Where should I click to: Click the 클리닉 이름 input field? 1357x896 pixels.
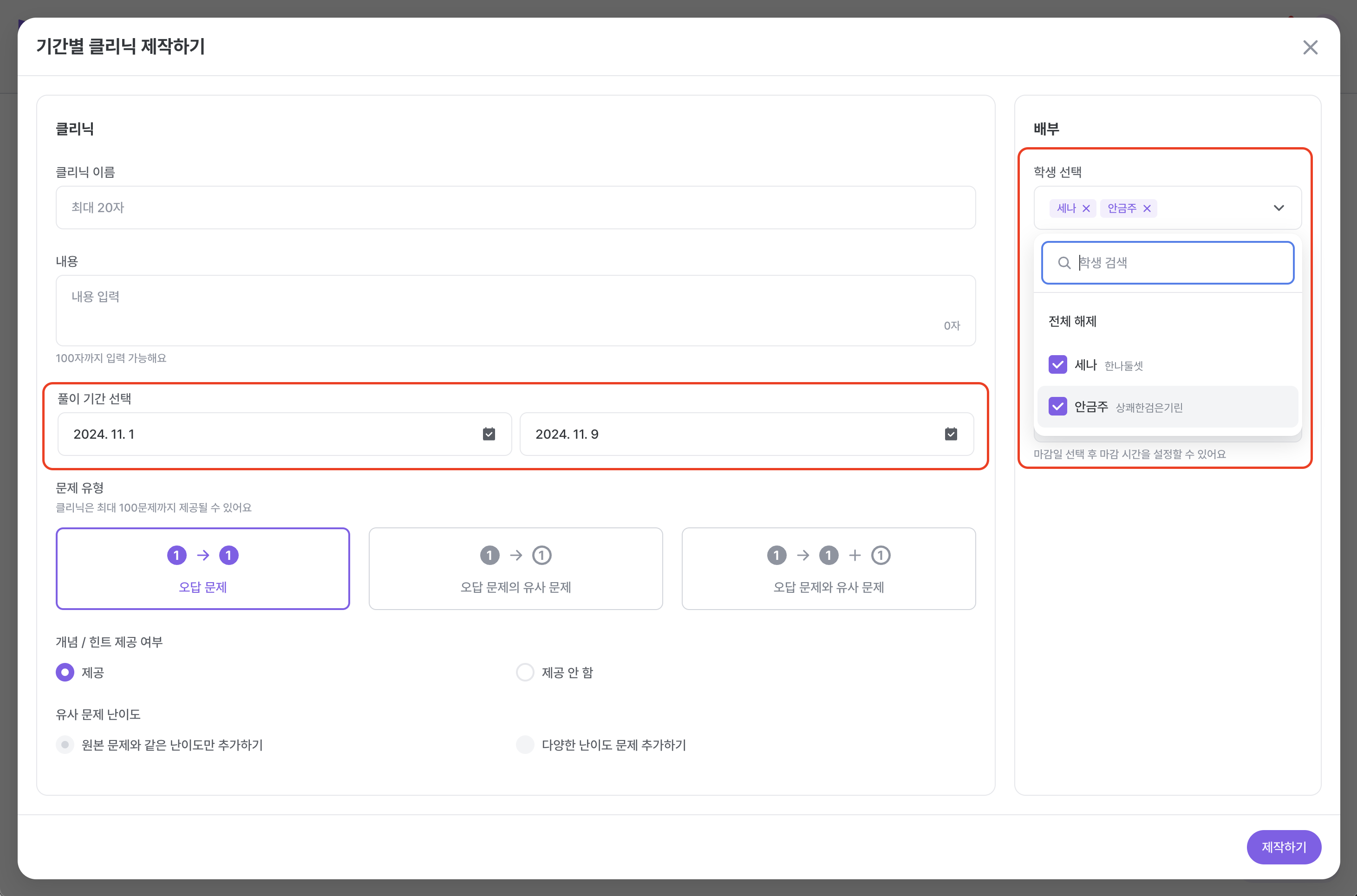[x=515, y=208]
